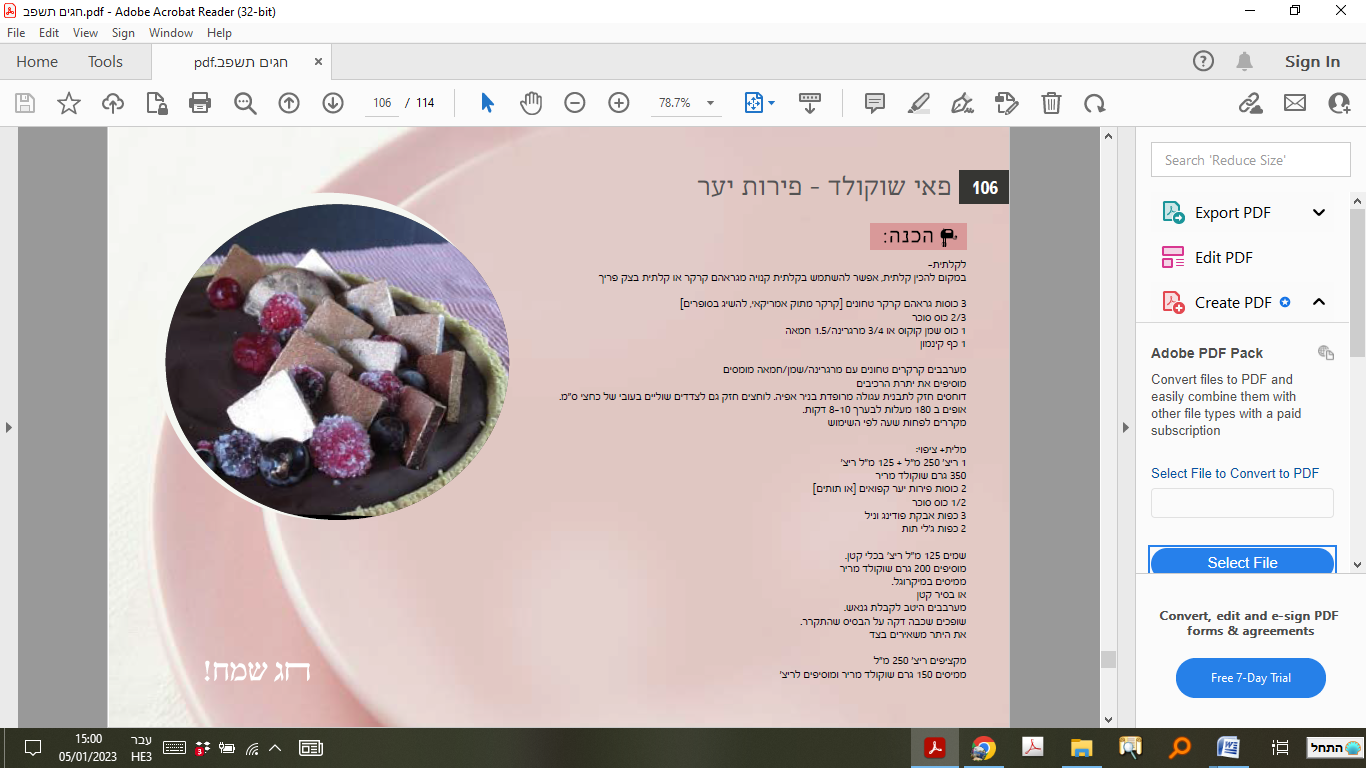Open the taskbar notification center icon
The width and height of the screenshot is (1366, 768).
[32, 748]
